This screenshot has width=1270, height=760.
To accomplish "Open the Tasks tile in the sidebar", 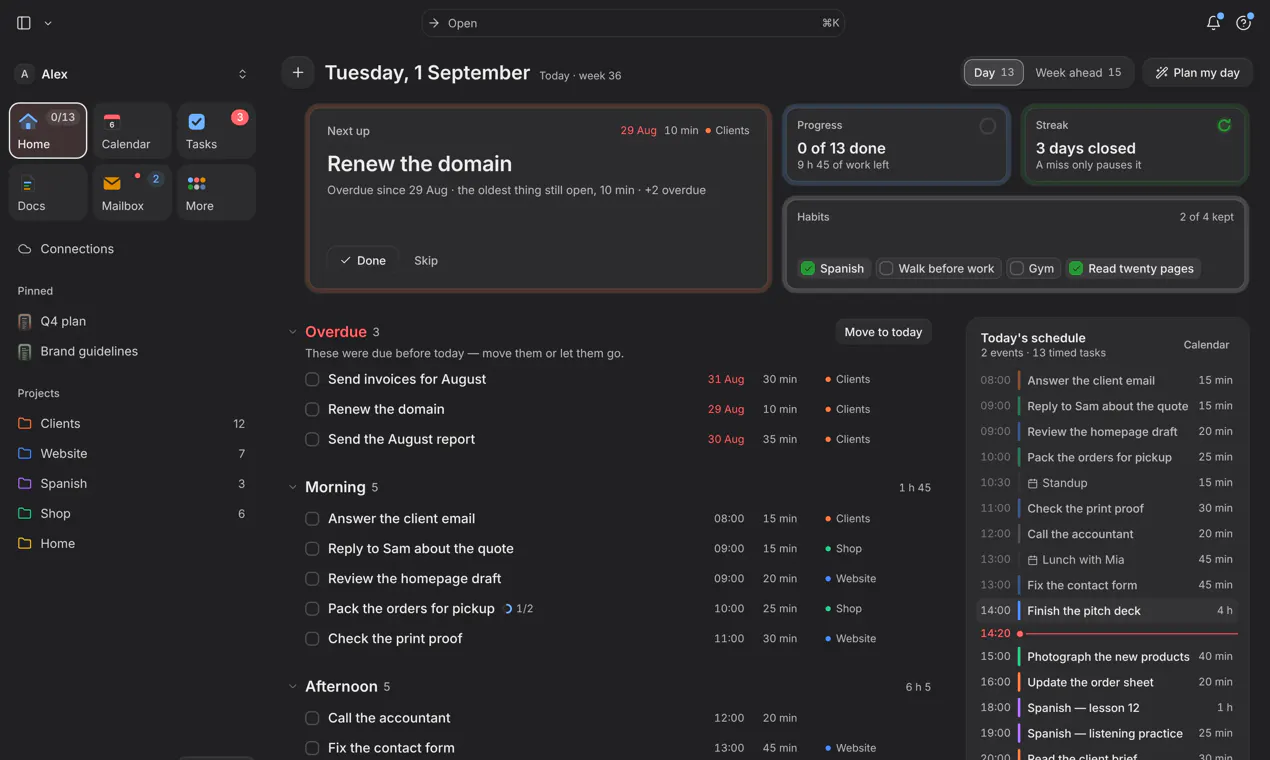I will [x=216, y=130].
